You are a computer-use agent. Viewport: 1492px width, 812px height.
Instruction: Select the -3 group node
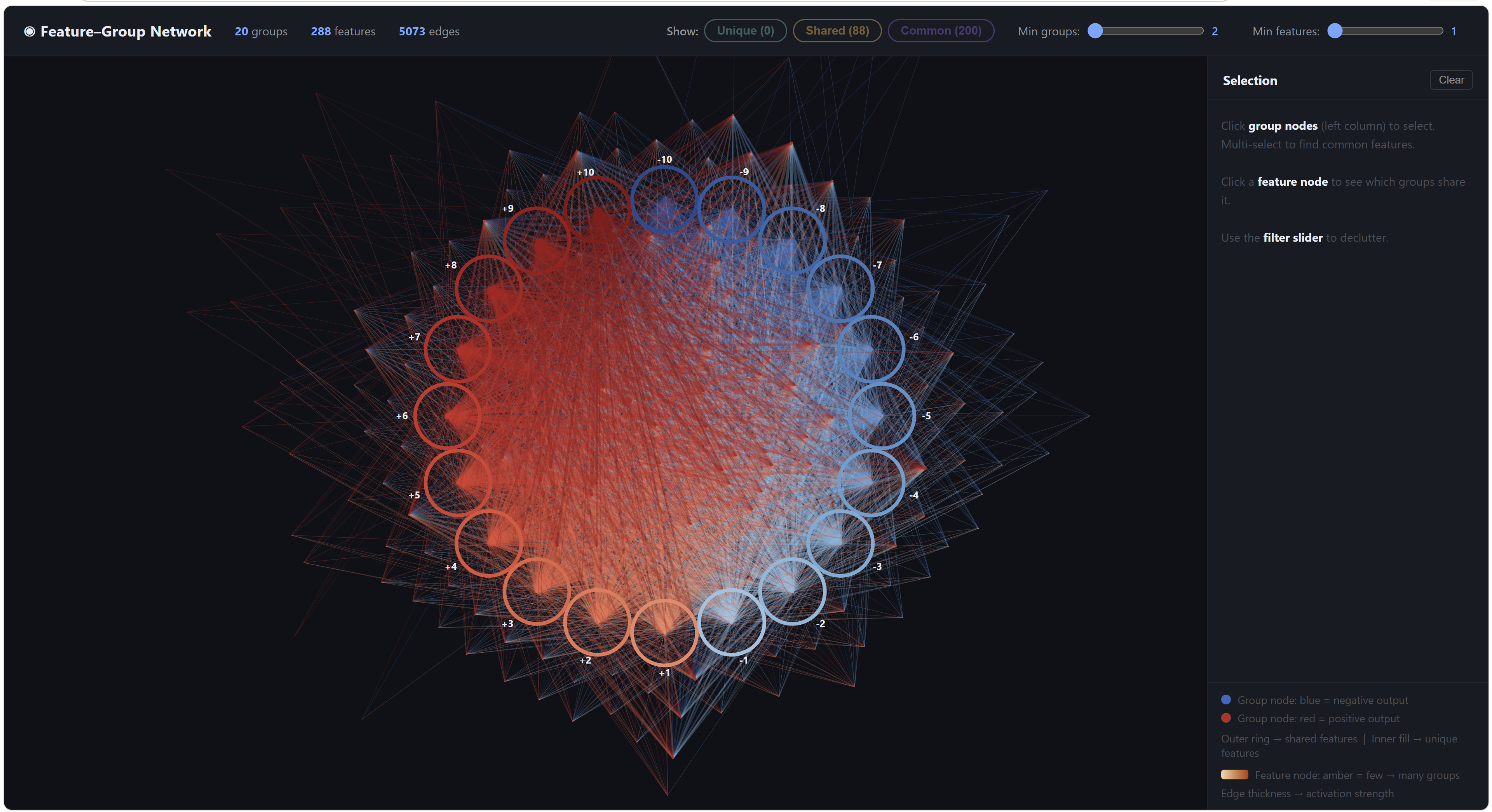(840, 543)
